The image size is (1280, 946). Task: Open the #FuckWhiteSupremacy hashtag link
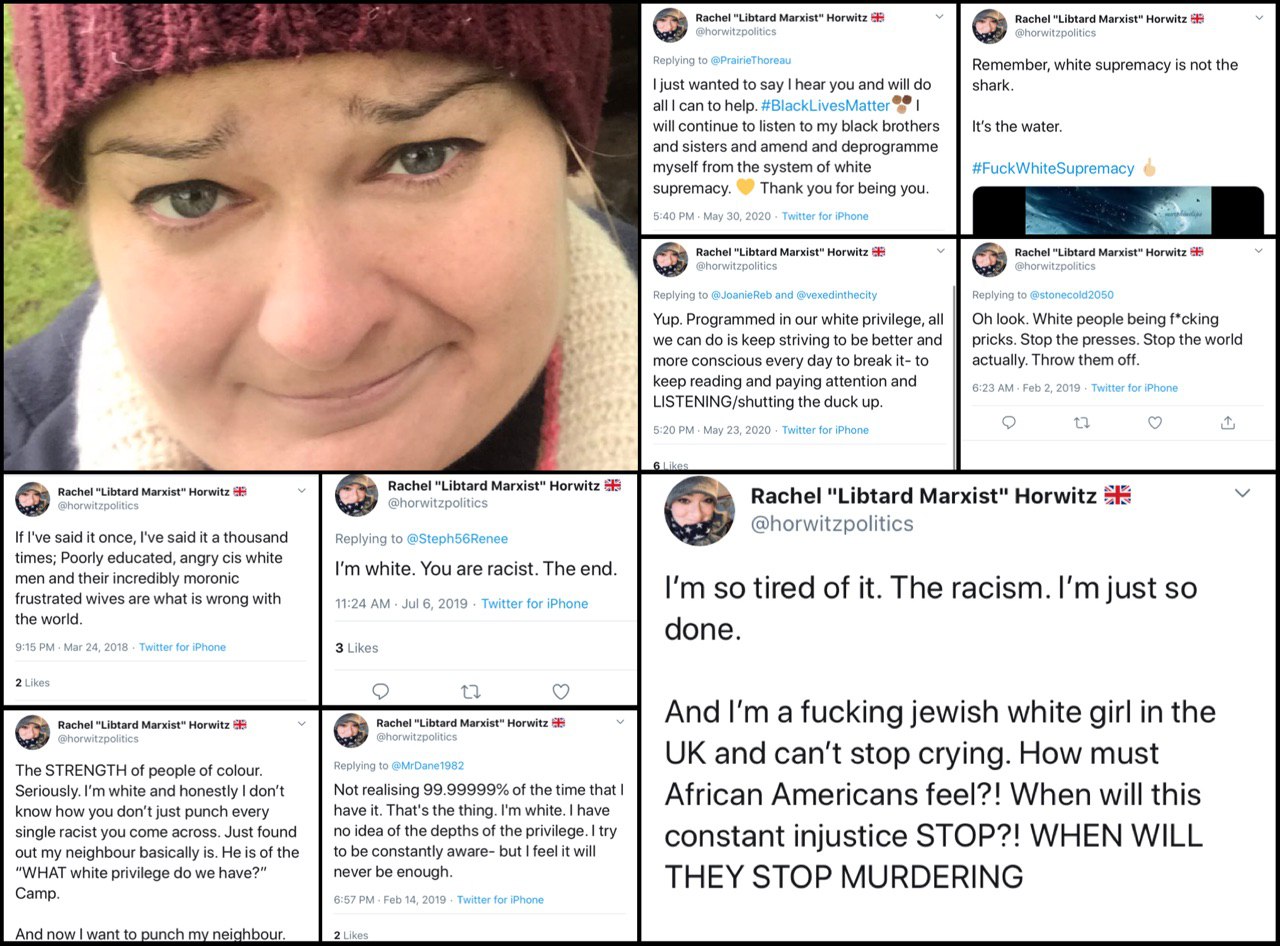pyautogui.click(x=1053, y=168)
